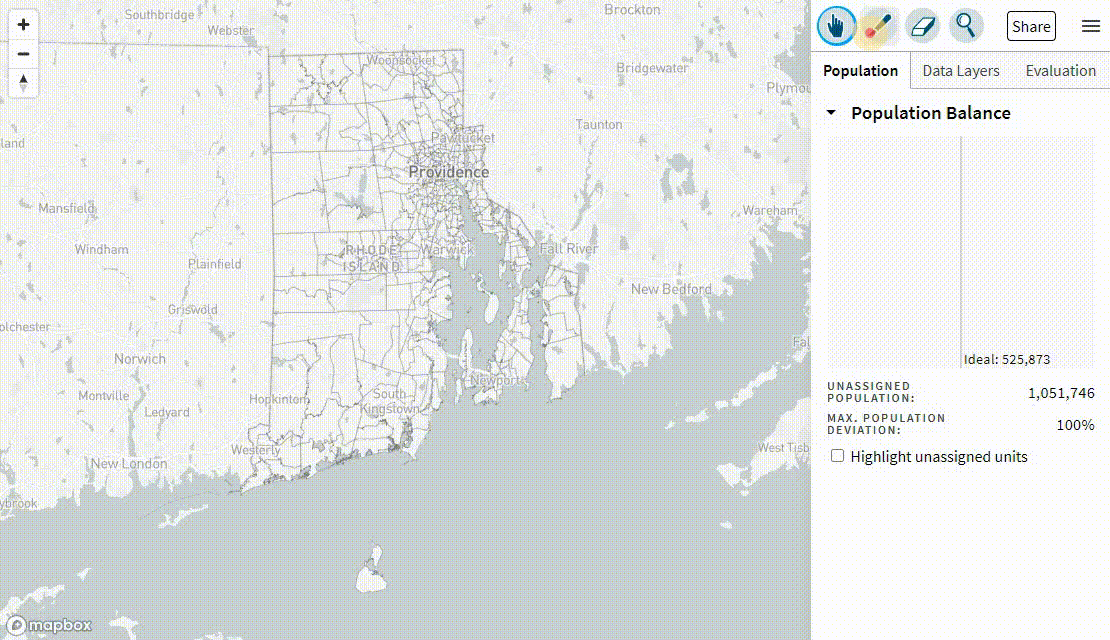Click the Ideal: 525,873 label
This screenshot has height=640, width=1110.
1008,359
